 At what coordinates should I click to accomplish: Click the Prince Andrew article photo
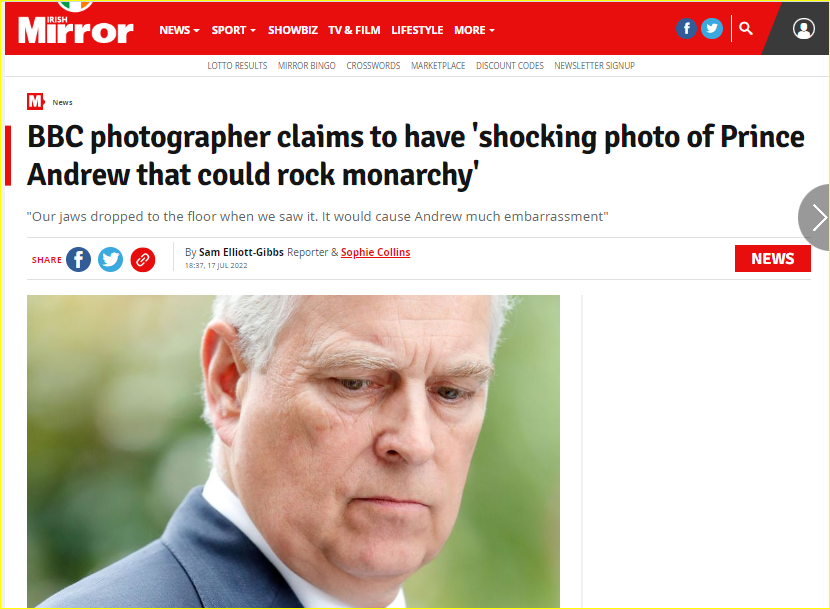point(293,451)
